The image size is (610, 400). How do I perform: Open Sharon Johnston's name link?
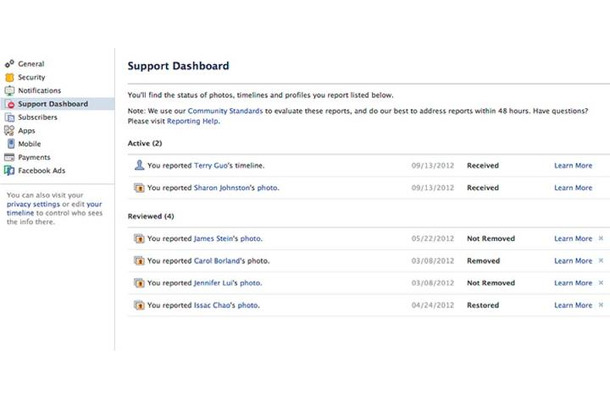tap(222, 188)
